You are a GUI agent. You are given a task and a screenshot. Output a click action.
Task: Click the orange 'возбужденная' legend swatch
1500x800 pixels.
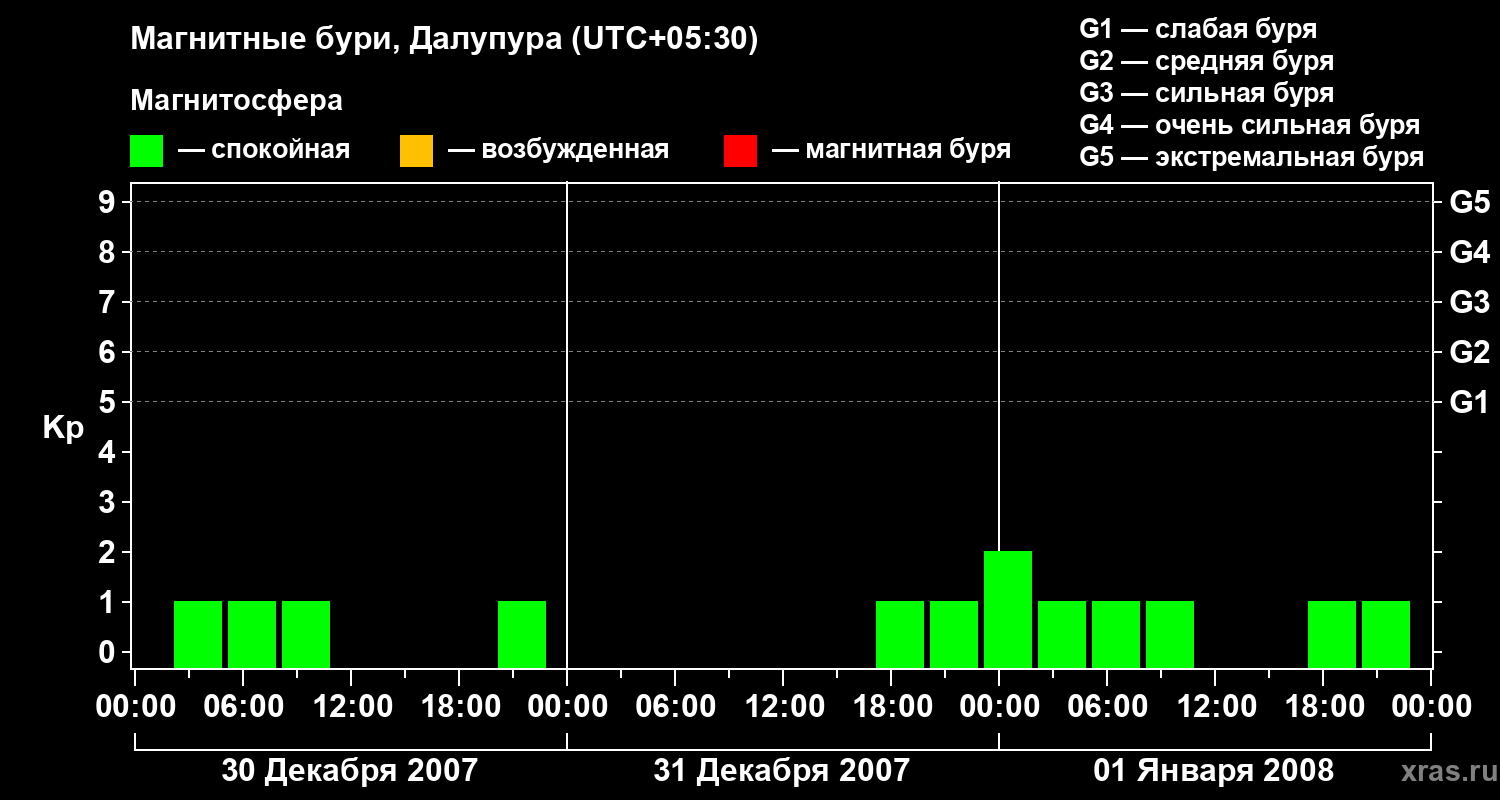416,151
